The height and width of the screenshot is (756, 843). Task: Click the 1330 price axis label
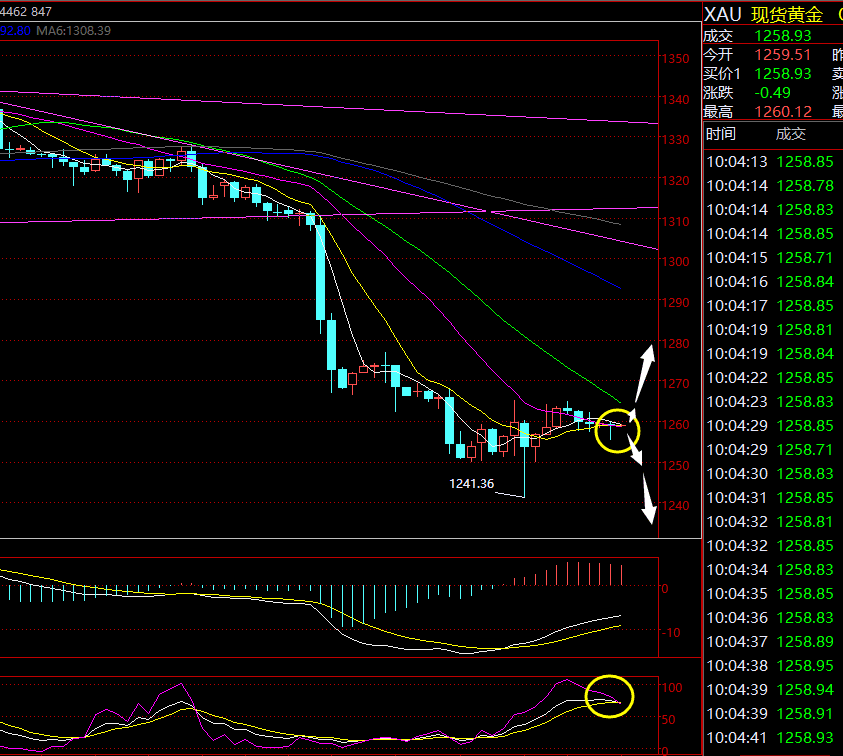point(675,140)
